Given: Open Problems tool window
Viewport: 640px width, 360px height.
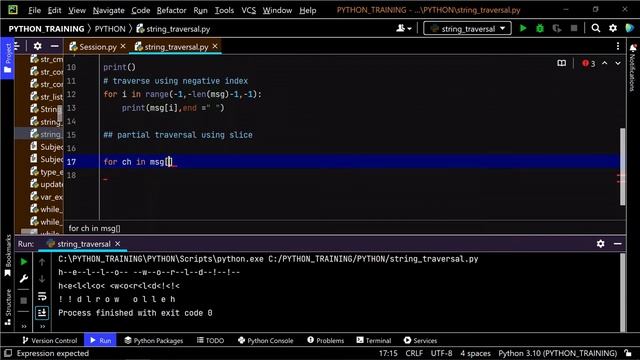Looking at the screenshot, I should click(x=325, y=340).
